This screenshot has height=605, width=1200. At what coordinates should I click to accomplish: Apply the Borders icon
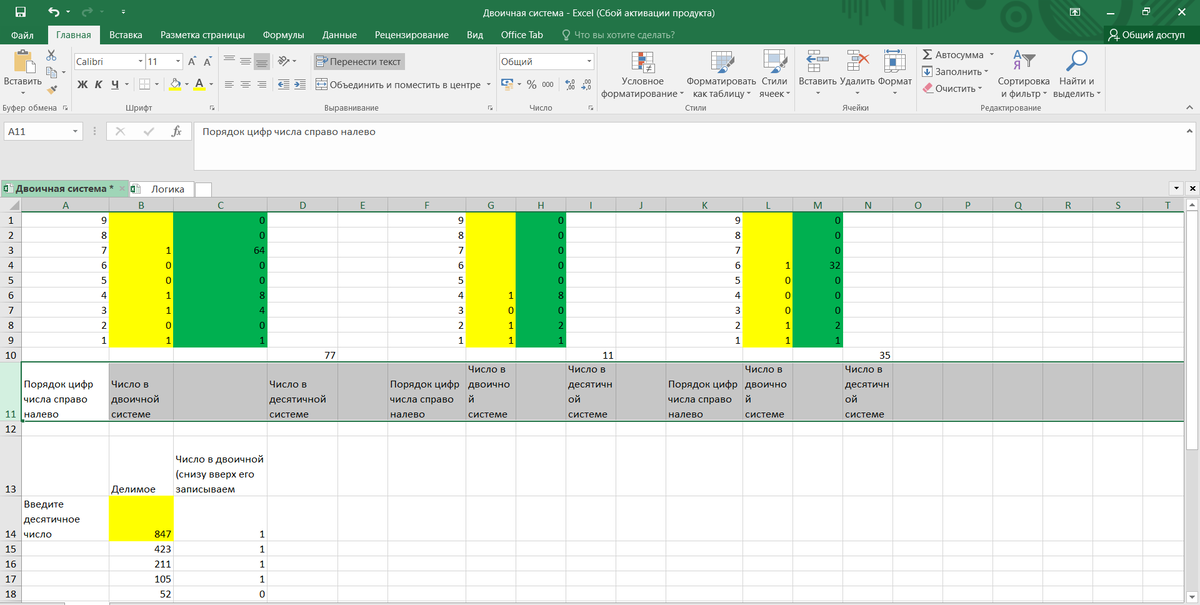point(147,84)
